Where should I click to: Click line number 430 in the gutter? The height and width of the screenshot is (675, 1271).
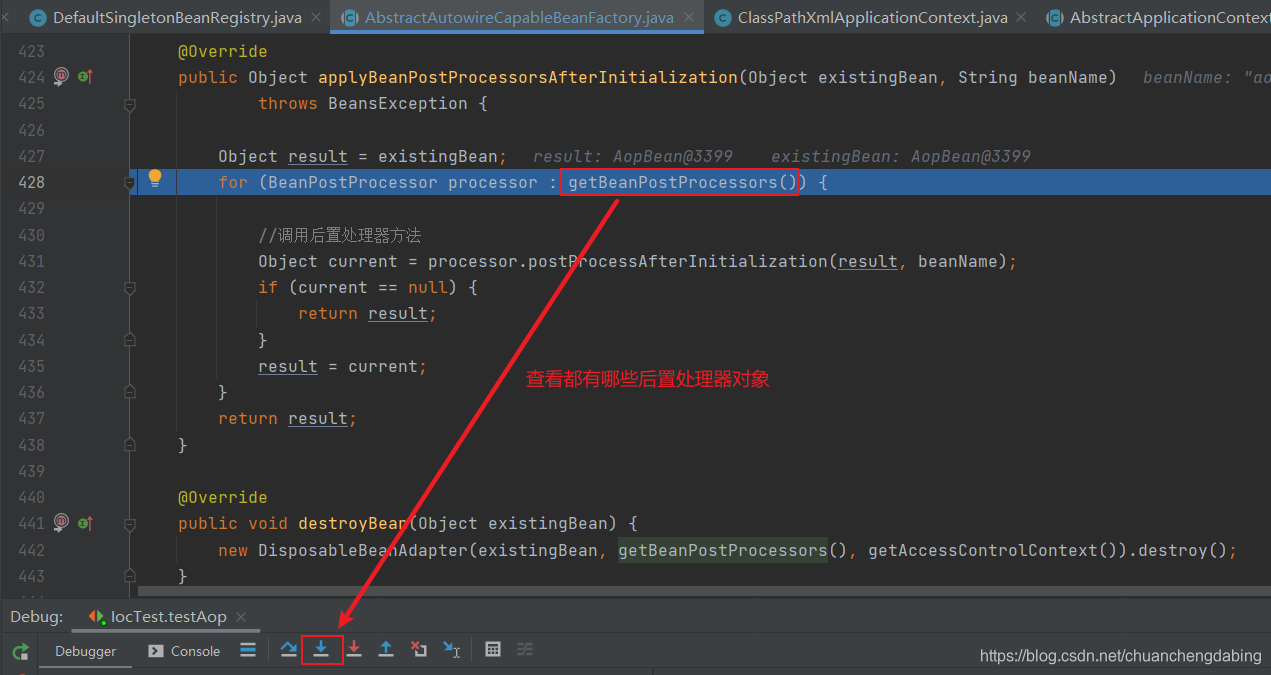coord(31,235)
